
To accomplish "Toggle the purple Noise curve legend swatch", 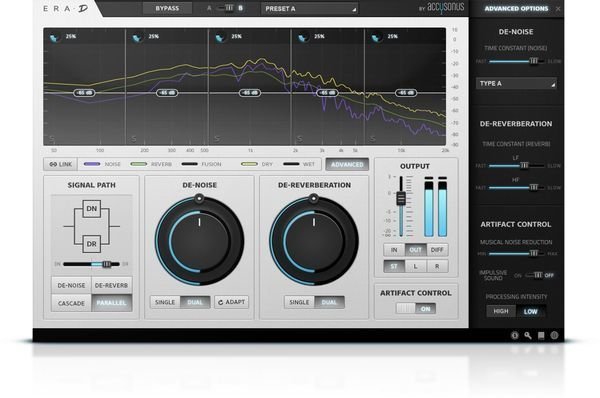I will [92, 164].
